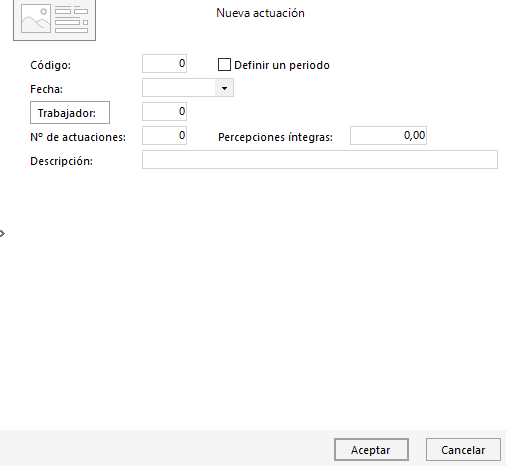Select the Percepciones íntegras amount field
506x466 pixels.
tap(388, 136)
